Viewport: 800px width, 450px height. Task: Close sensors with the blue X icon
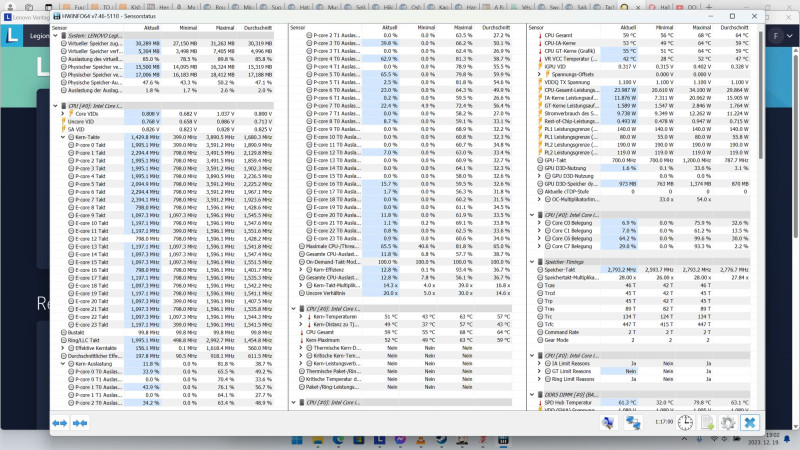tap(750, 422)
